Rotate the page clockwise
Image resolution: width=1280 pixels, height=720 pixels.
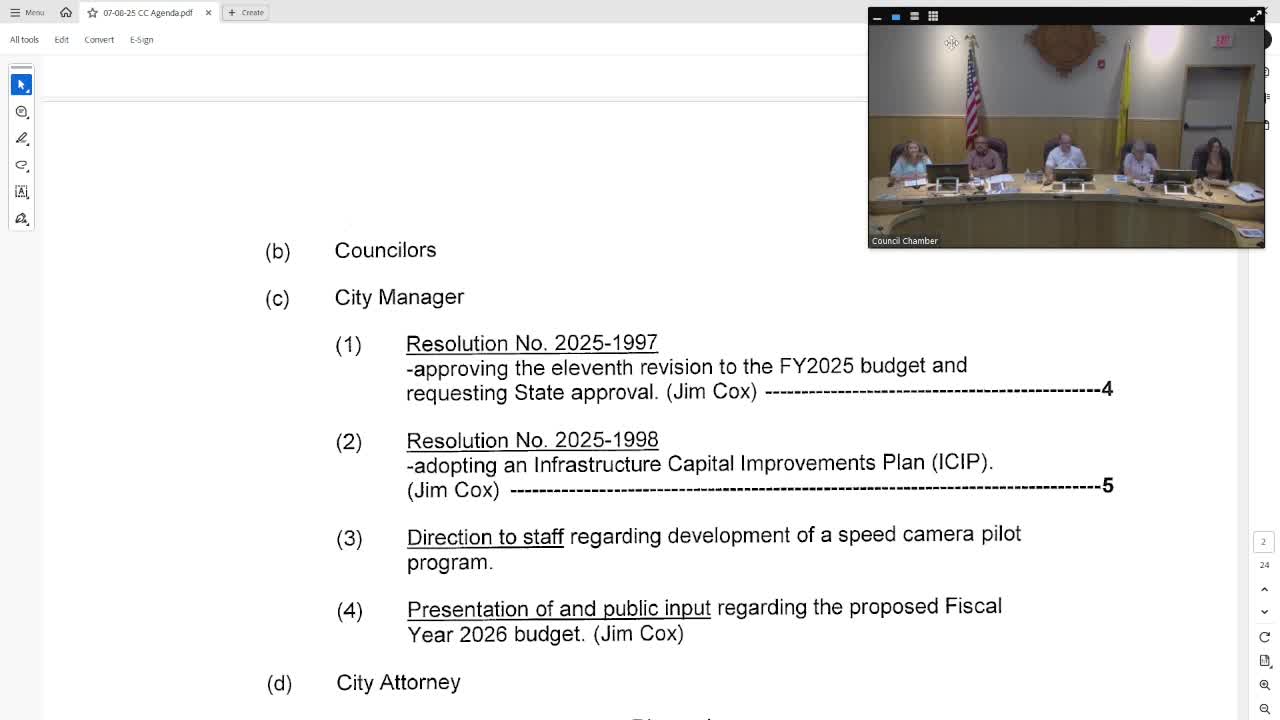[1264, 637]
